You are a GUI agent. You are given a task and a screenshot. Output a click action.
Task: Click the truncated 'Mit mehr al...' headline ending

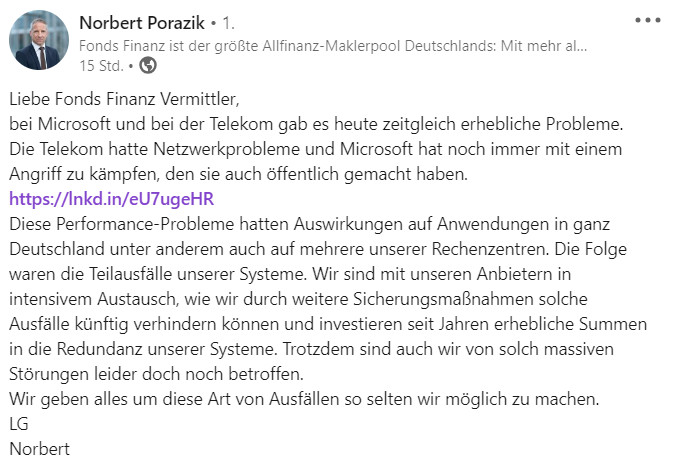tap(544, 46)
